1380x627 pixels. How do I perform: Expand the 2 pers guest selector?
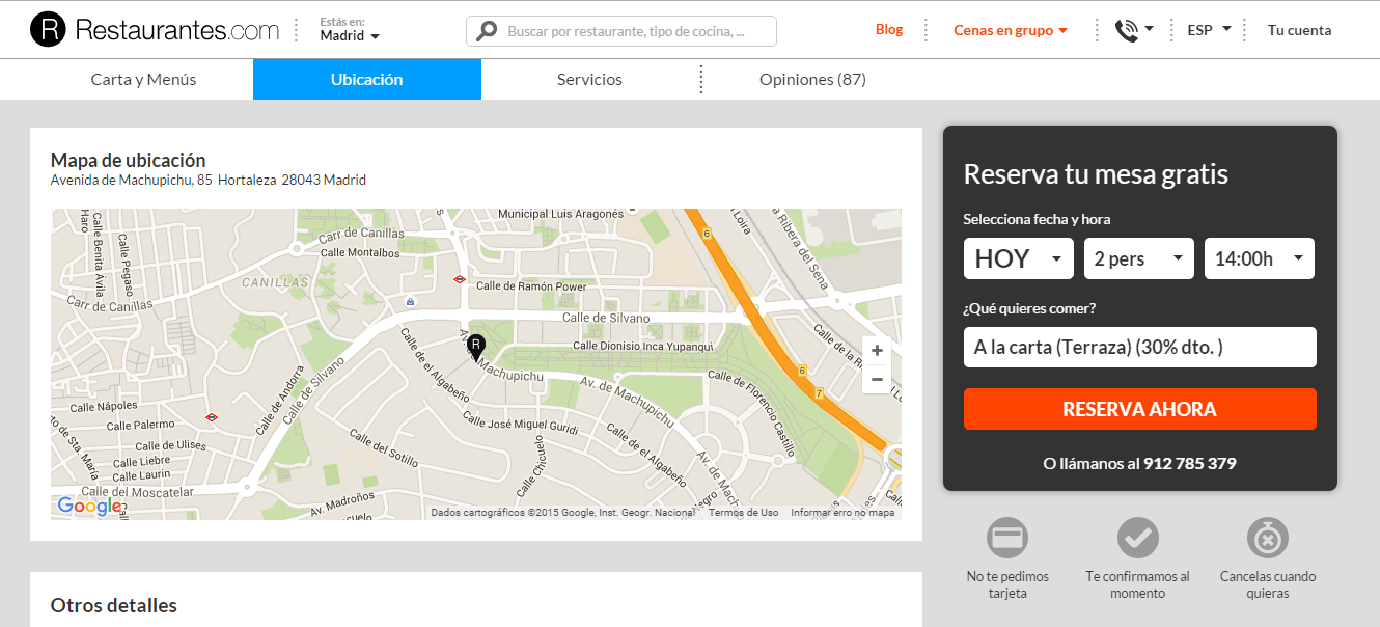pos(1138,259)
